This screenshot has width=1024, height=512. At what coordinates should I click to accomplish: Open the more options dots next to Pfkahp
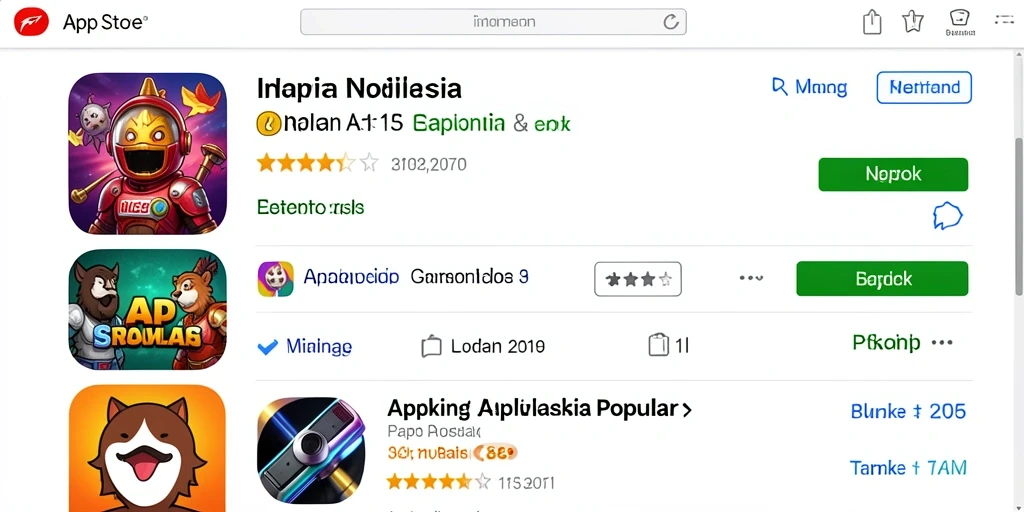pyautogui.click(x=942, y=342)
